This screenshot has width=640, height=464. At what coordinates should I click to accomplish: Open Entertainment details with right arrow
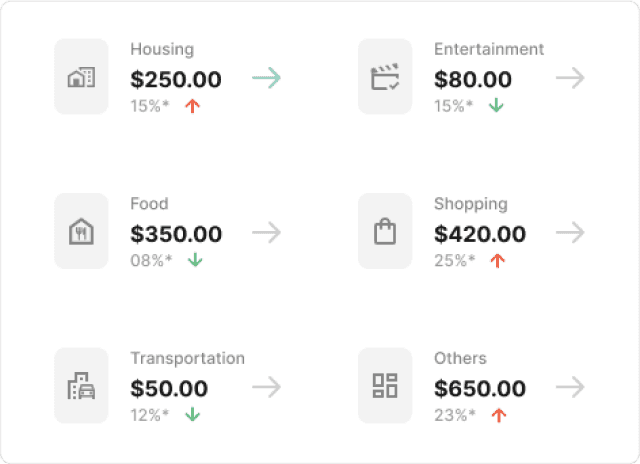coord(570,78)
